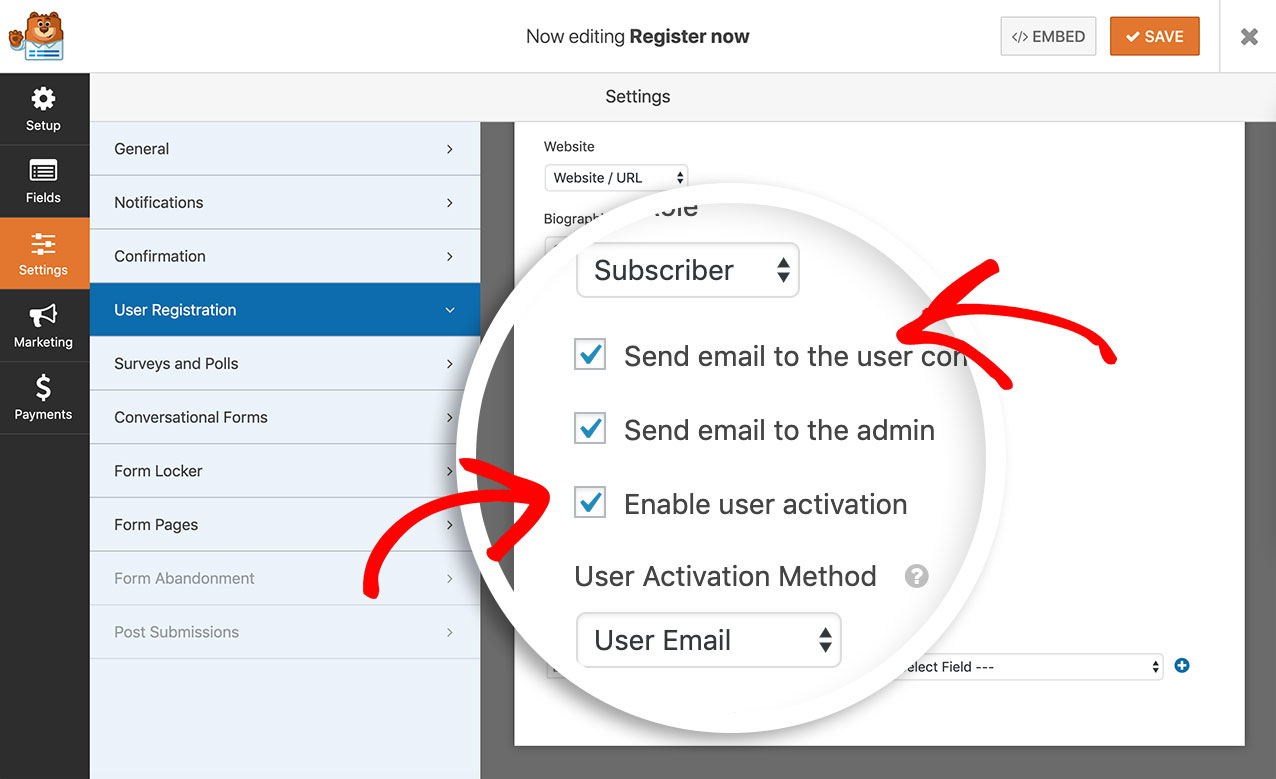Collapse User Registration chevron
This screenshot has height=779, width=1276.
click(450, 310)
